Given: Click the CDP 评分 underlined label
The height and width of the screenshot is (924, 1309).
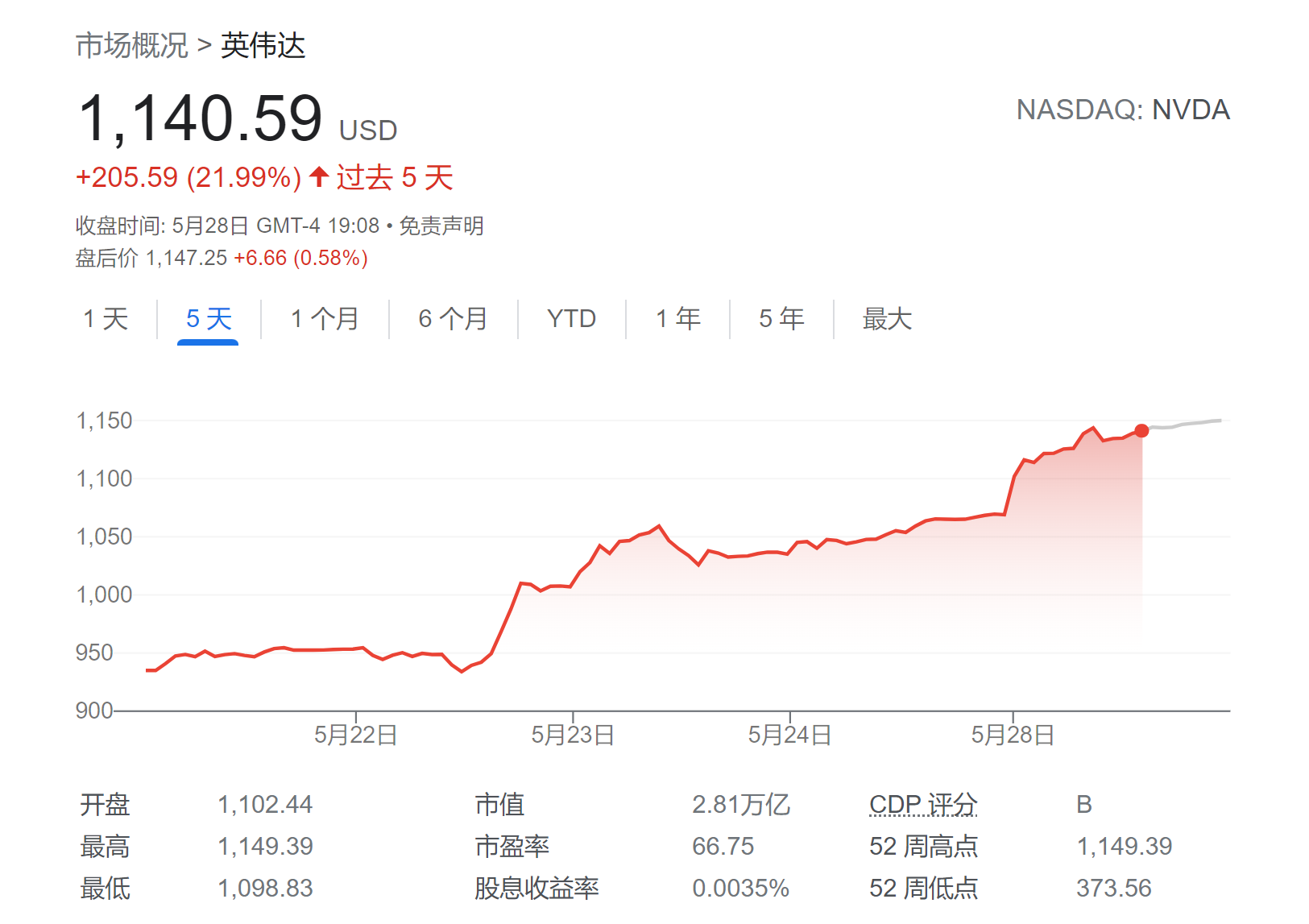Looking at the screenshot, I should pyautogui.click(x=923, y=804).
